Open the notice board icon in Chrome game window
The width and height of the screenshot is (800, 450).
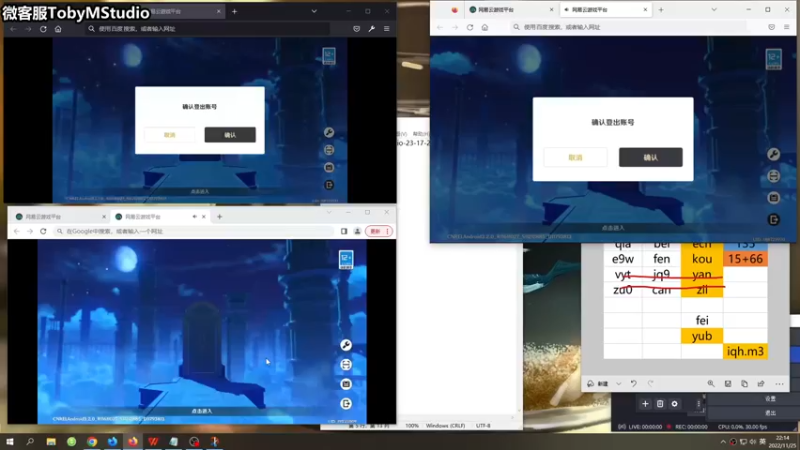click(x=346, y=384)
